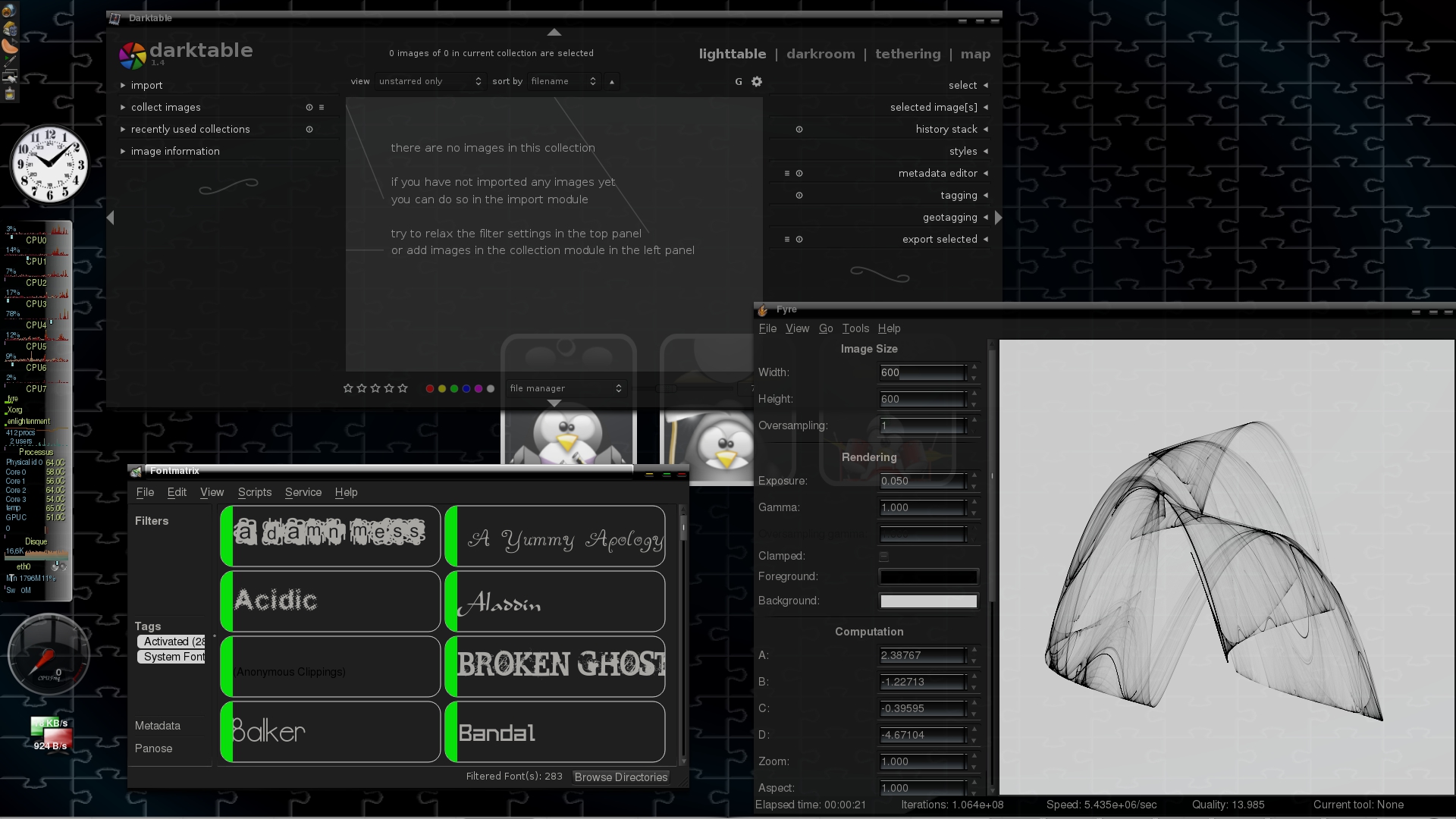Open presets icon beside collect images
This screenshot has width=1456, height=819.
tap(322, 108)
